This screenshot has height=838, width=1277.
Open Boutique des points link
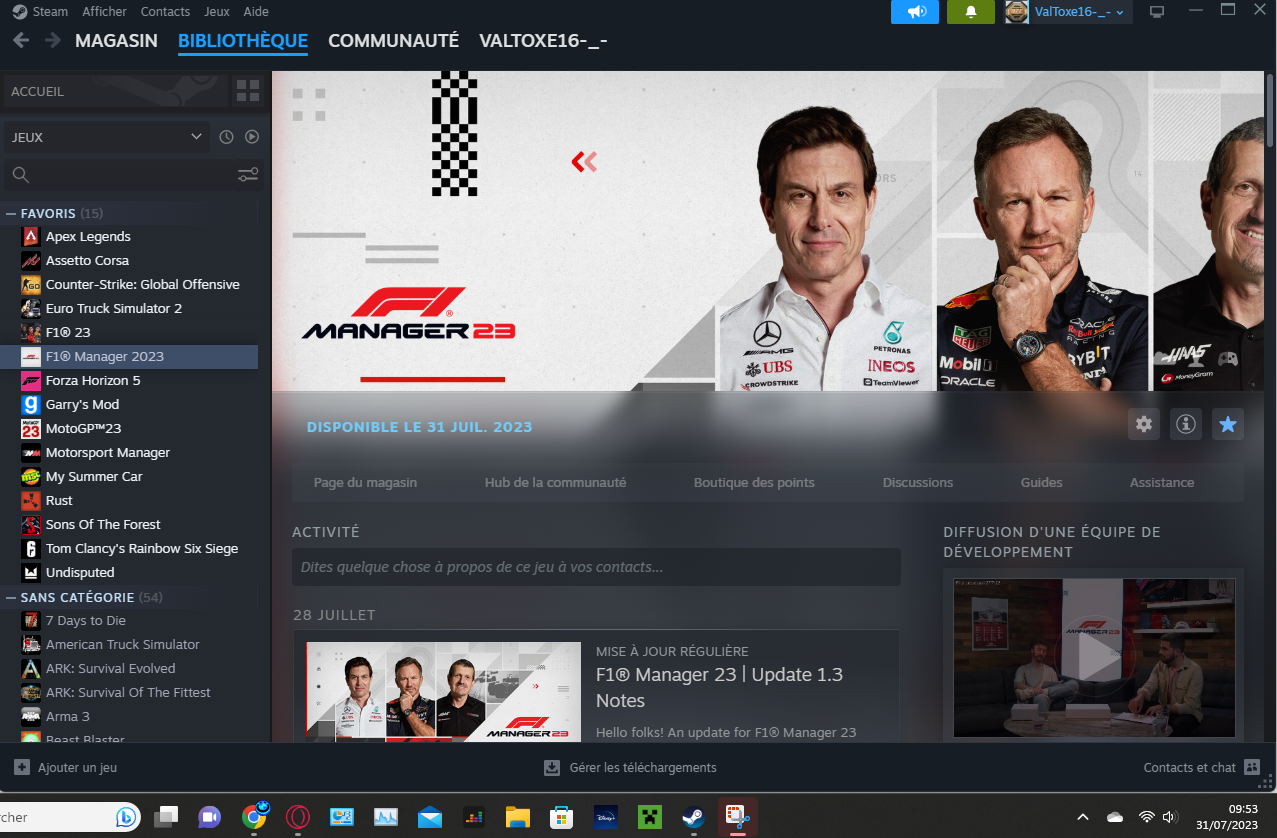tap(754, 482)
